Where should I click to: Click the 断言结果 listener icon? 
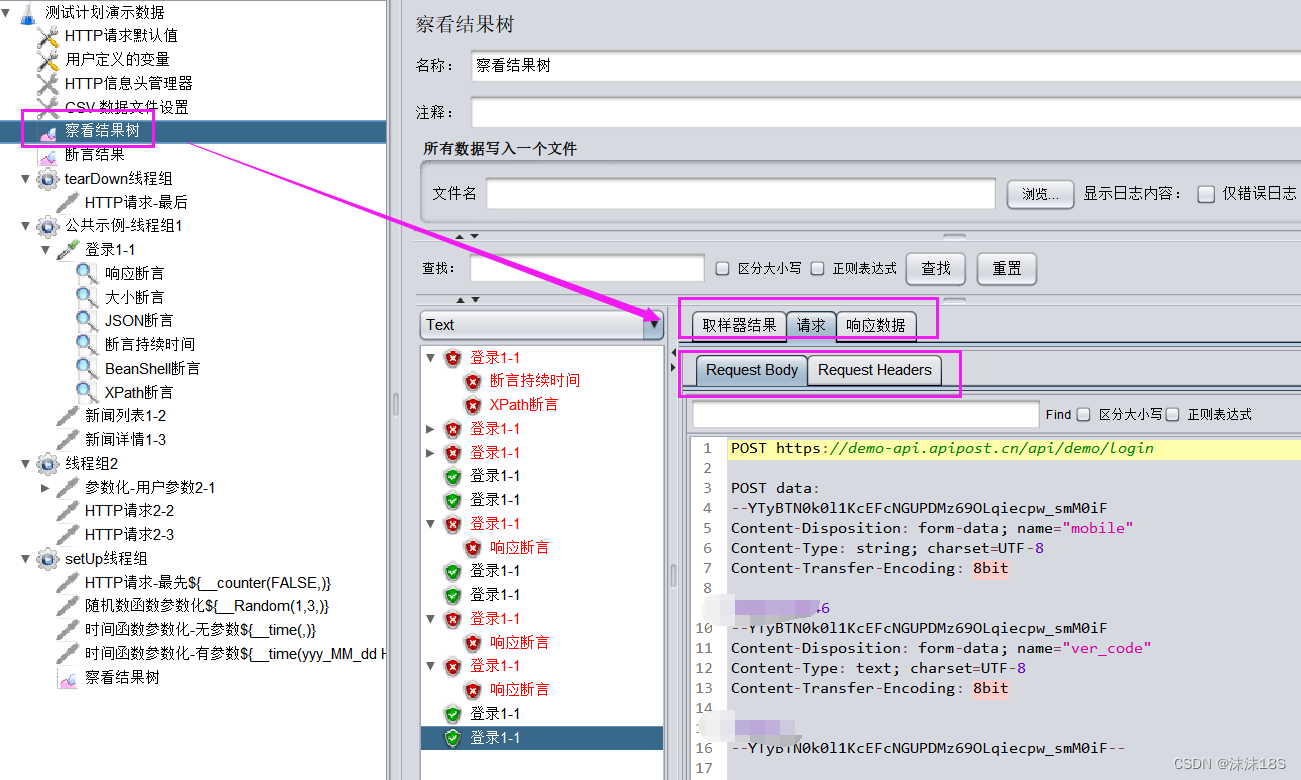[x=48, y=155]
